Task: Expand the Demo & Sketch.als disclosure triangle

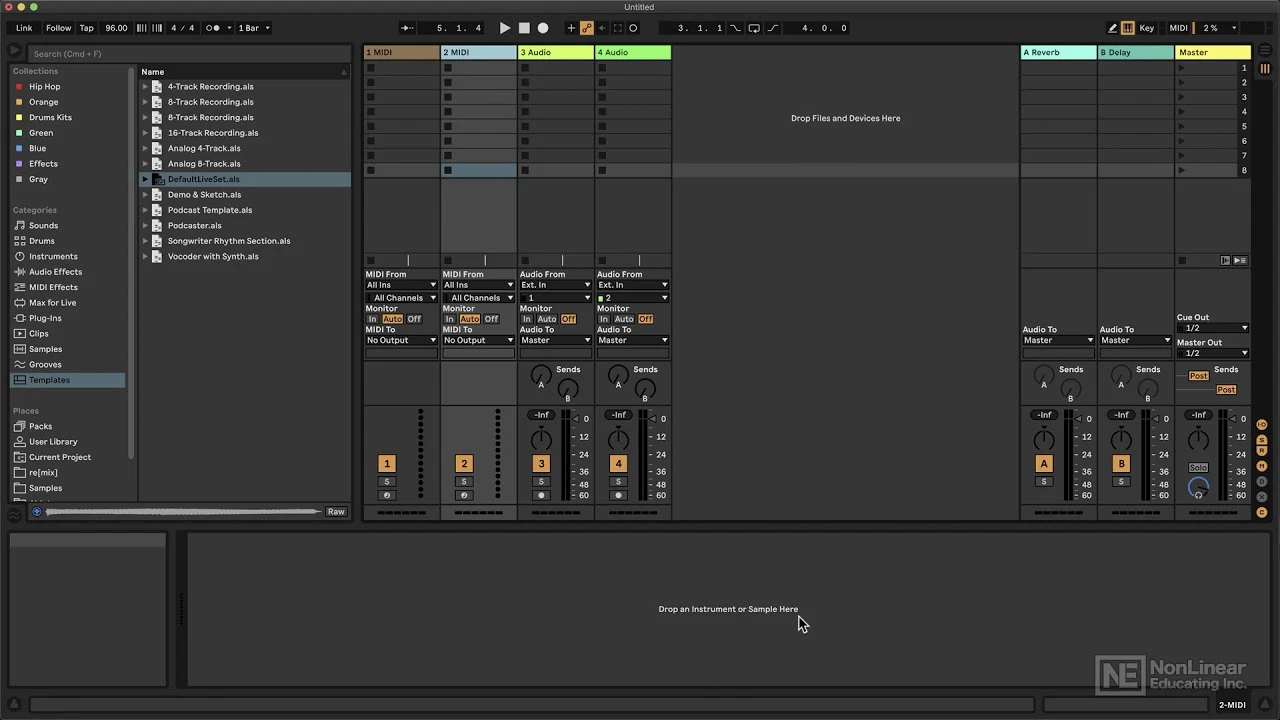Action: tap(145, 194)
